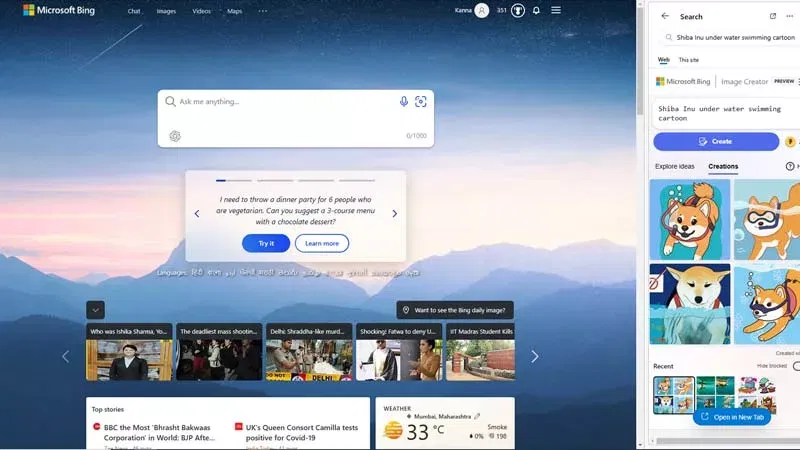Open the Images tab in Bing header
The width and height of the screenshot is (800, 450).
(166, 11)
